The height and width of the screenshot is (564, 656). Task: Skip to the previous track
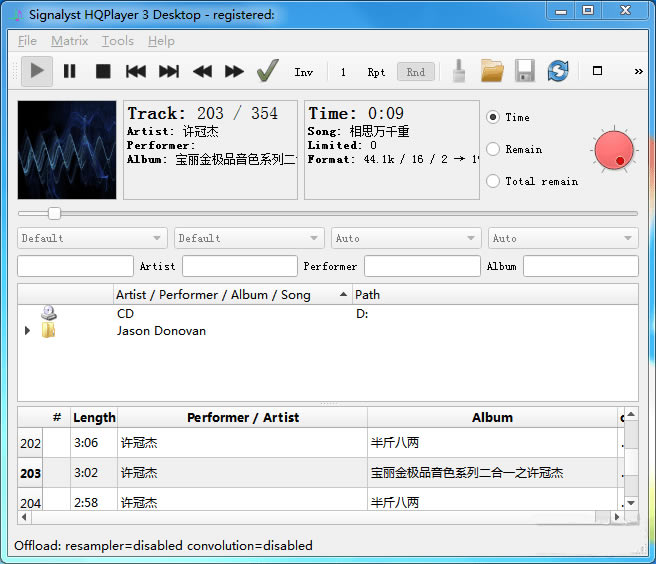click(x=136, y=71)
